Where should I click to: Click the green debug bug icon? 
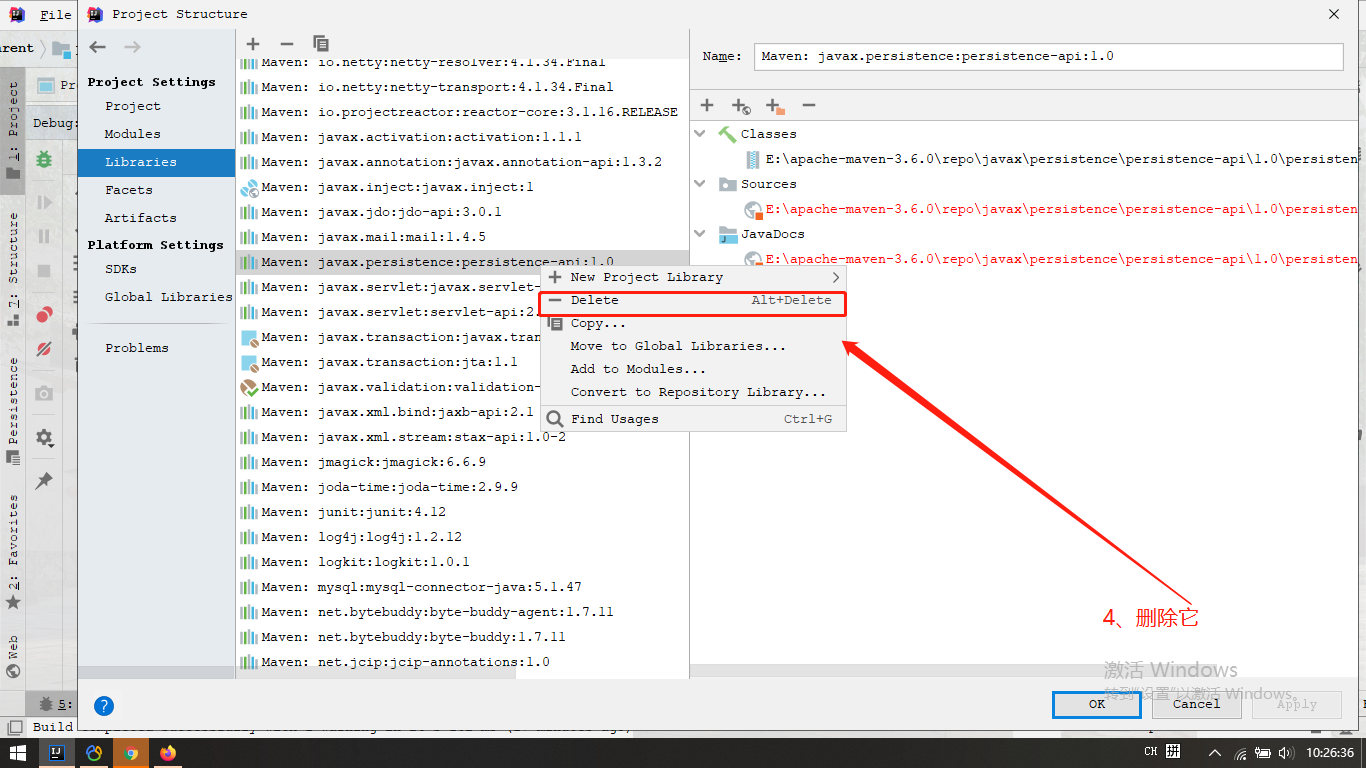click(x=44, y=159)
